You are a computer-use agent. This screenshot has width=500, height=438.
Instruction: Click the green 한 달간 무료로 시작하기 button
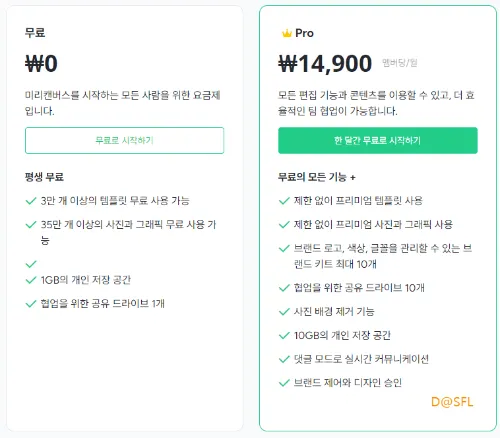pyautogui.click(x=378, y=140)
